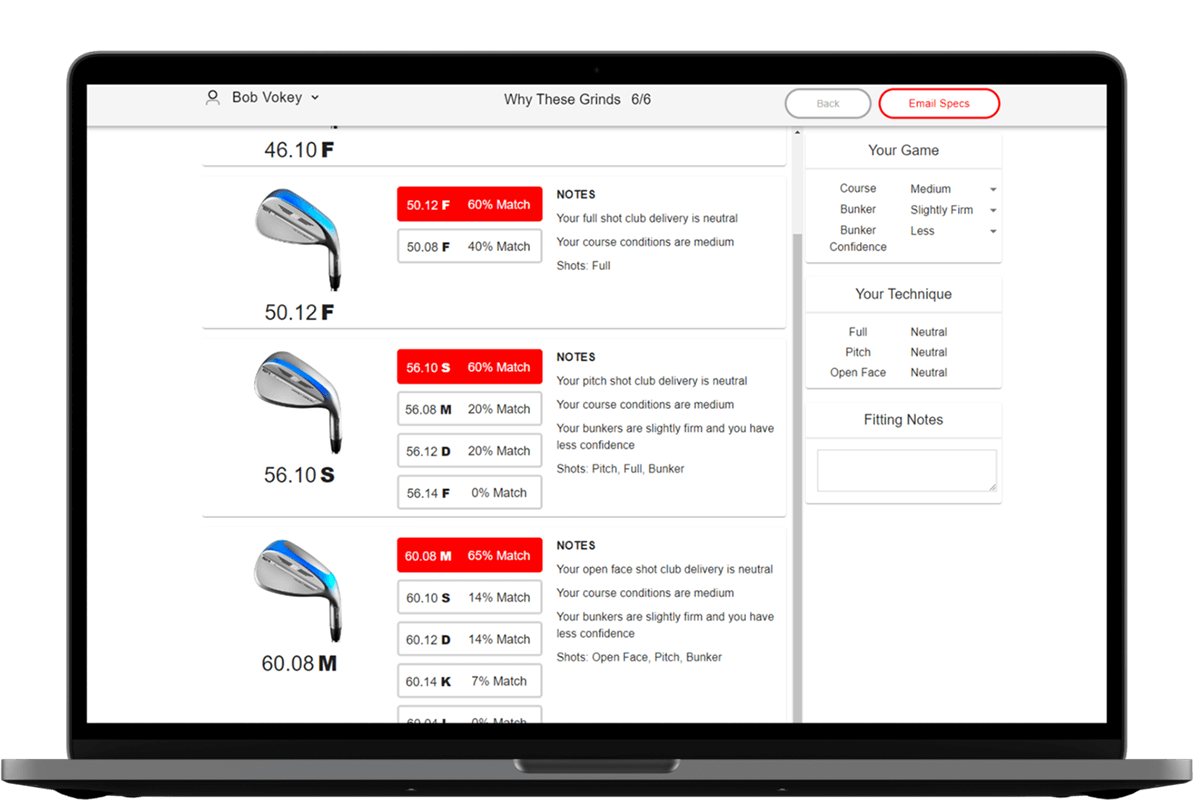Screen dimensions: 1200x800
Task: Open the Bunker Confidence Less dropdown
Action: click(x=953, y=231)
